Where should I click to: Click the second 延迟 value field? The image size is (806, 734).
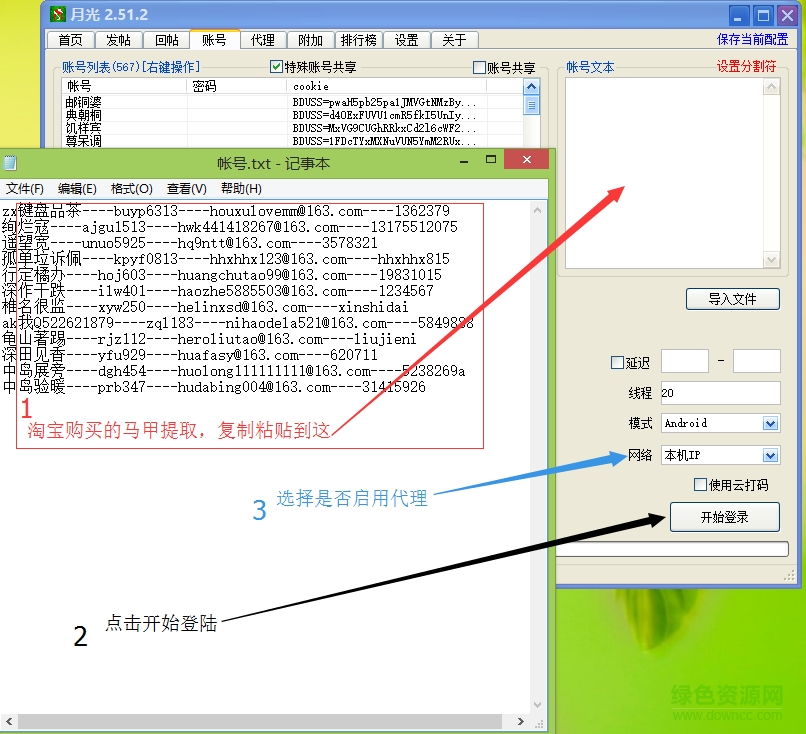click(757, 361)
